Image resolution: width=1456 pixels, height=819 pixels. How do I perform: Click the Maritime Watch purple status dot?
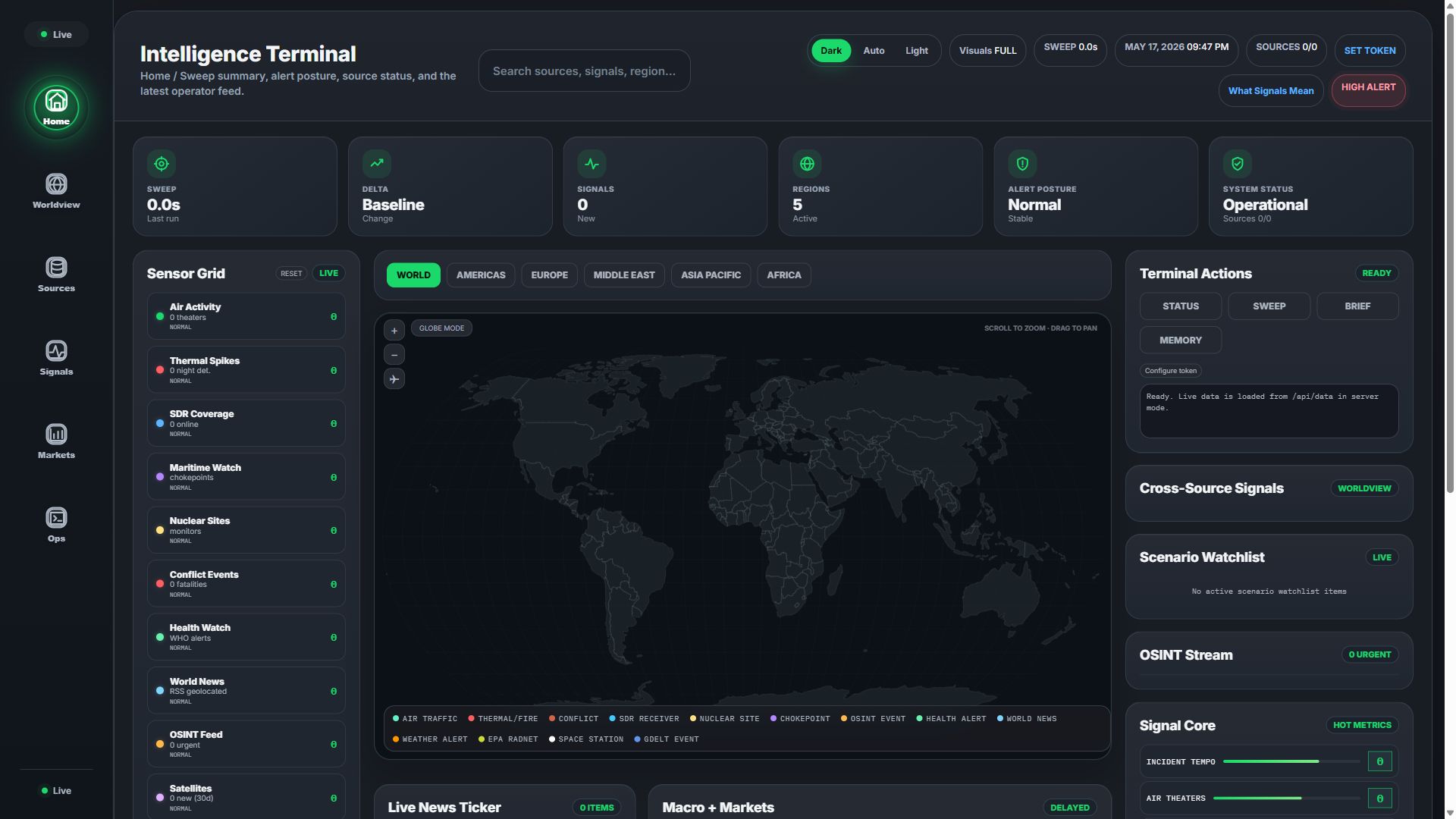tap(160, 477)
